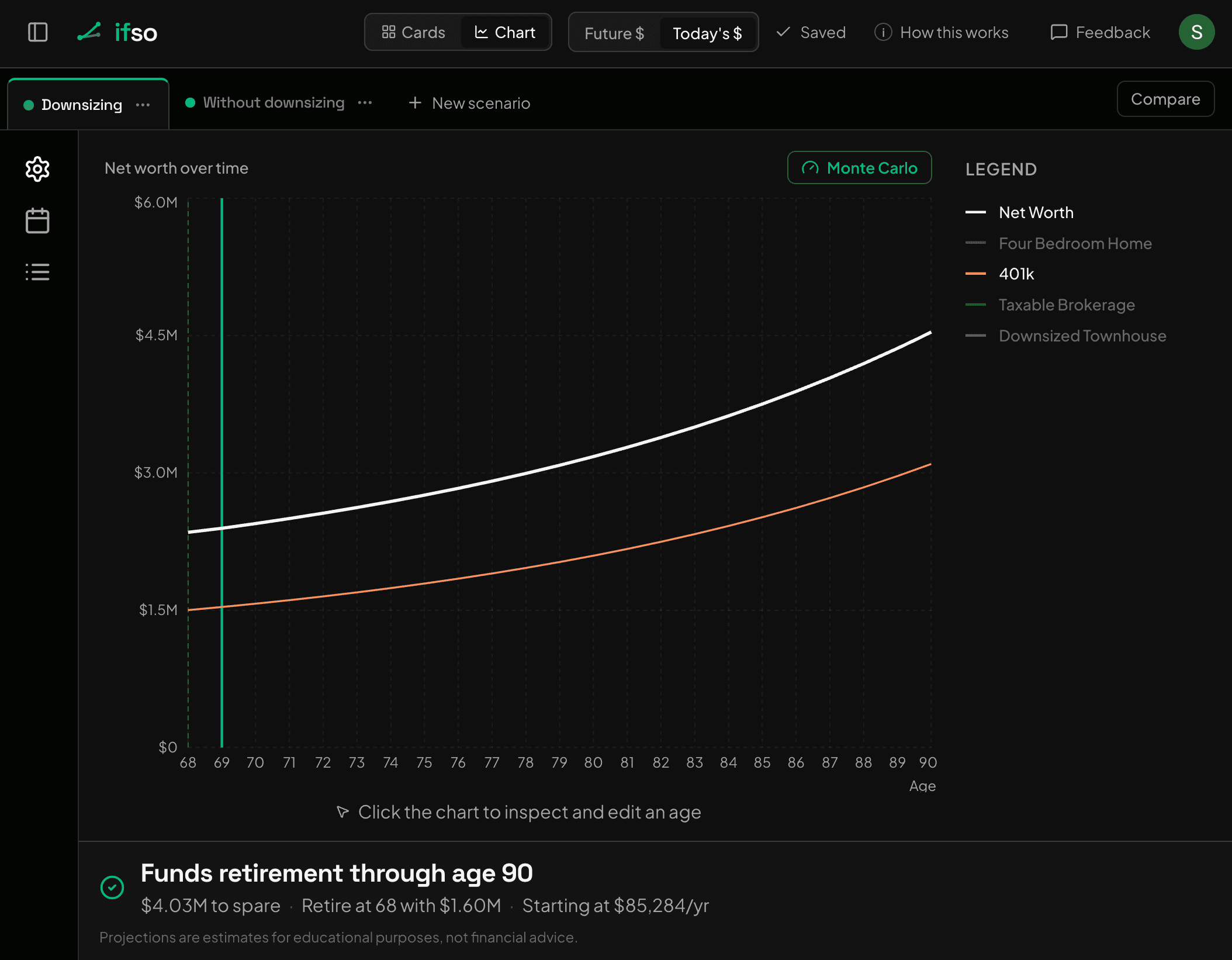Click the ifso logo

pyautogui.click(x=117, y=32)
